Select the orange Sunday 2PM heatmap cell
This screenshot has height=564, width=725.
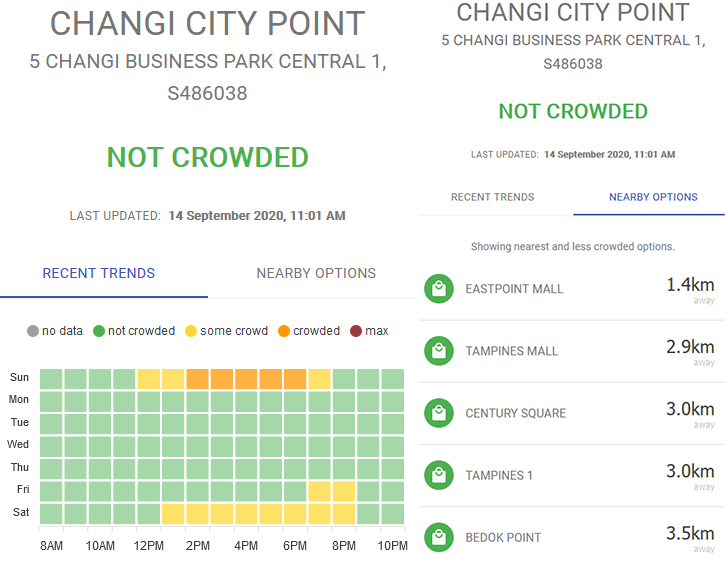pos(197,379)
